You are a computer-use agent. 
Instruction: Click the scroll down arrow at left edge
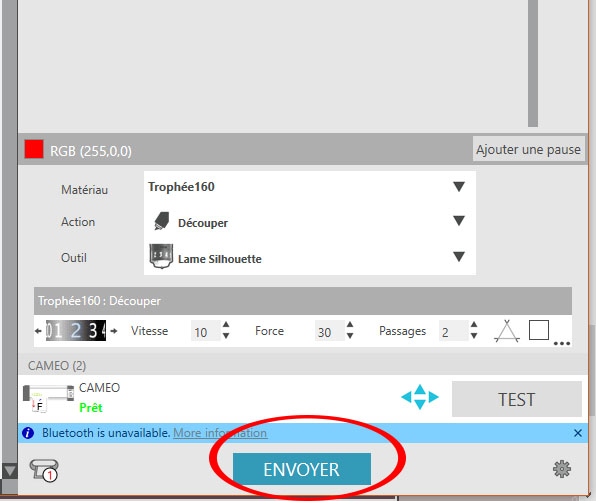(9, 471)
